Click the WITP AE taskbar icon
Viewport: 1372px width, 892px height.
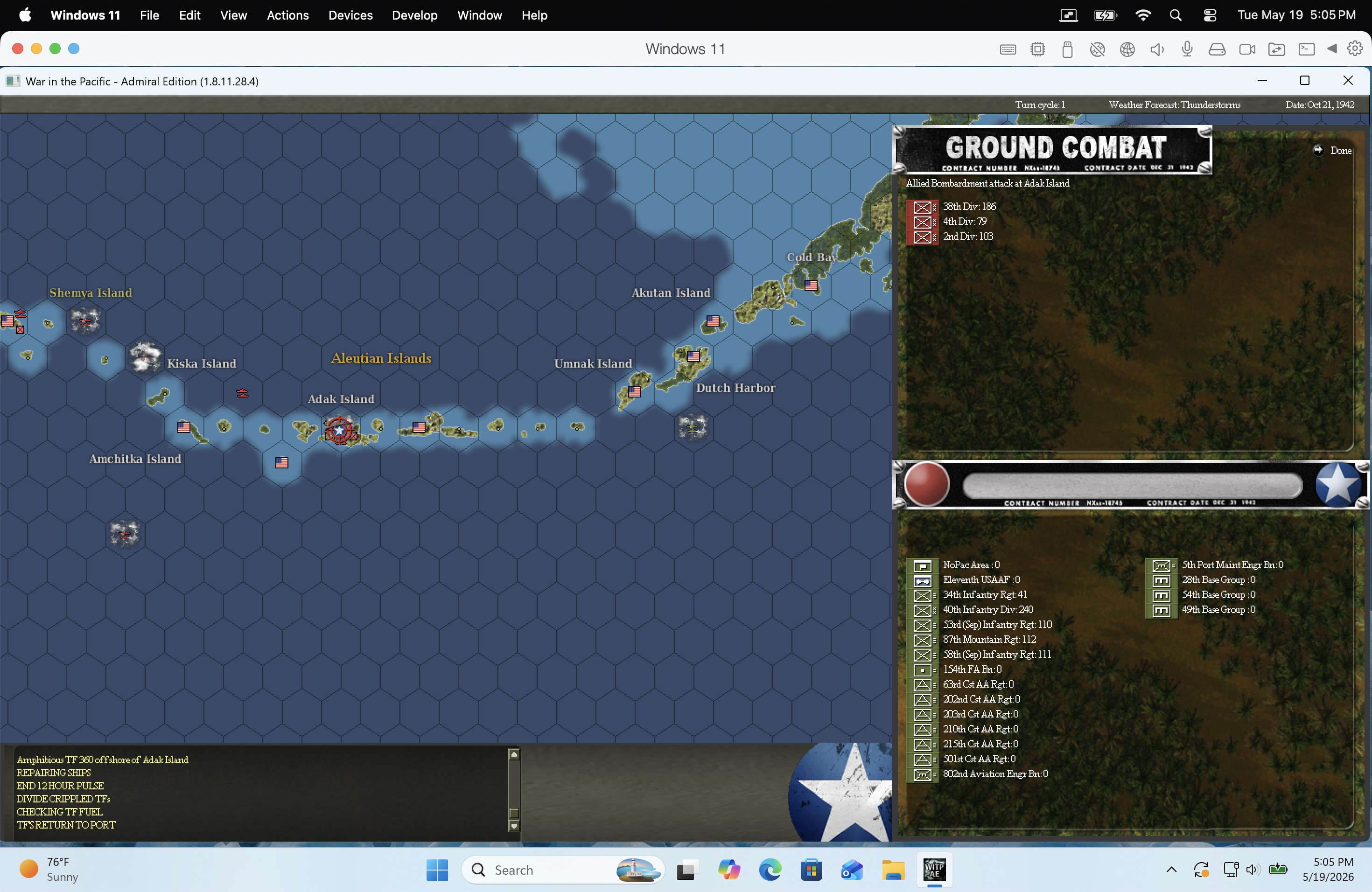click(934, 870)
